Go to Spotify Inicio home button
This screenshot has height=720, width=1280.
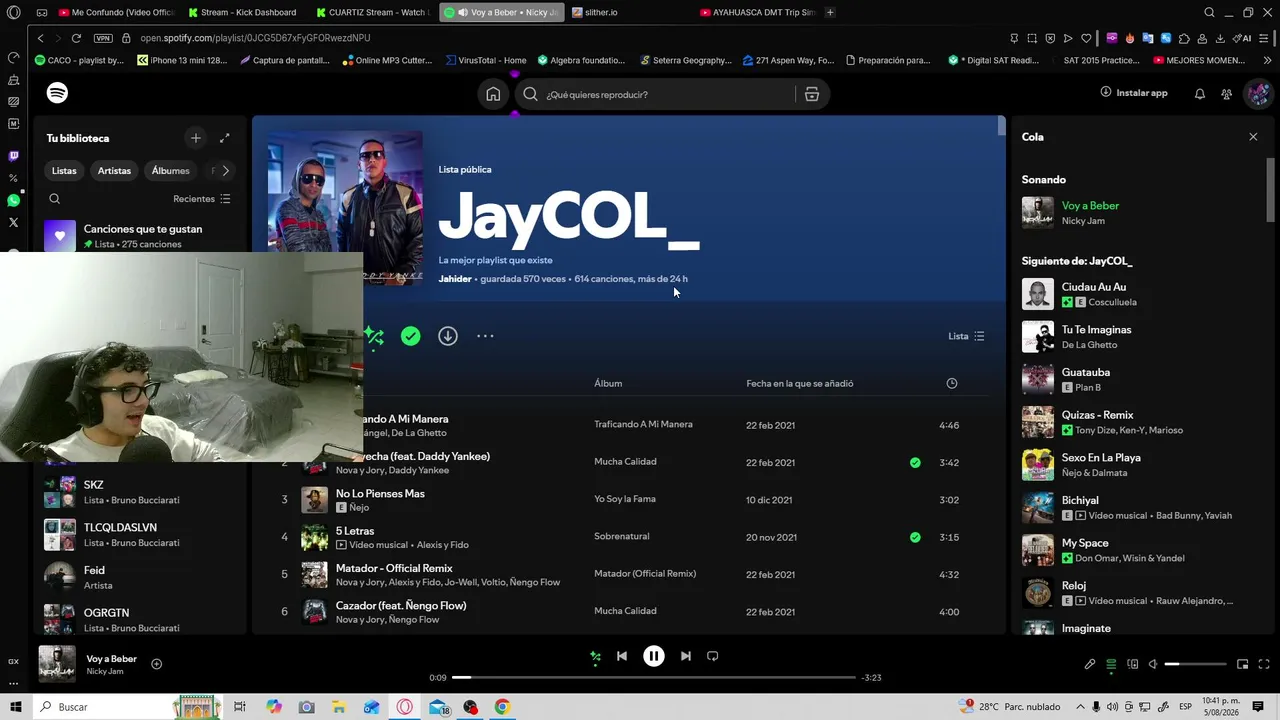tap(493, 94)
